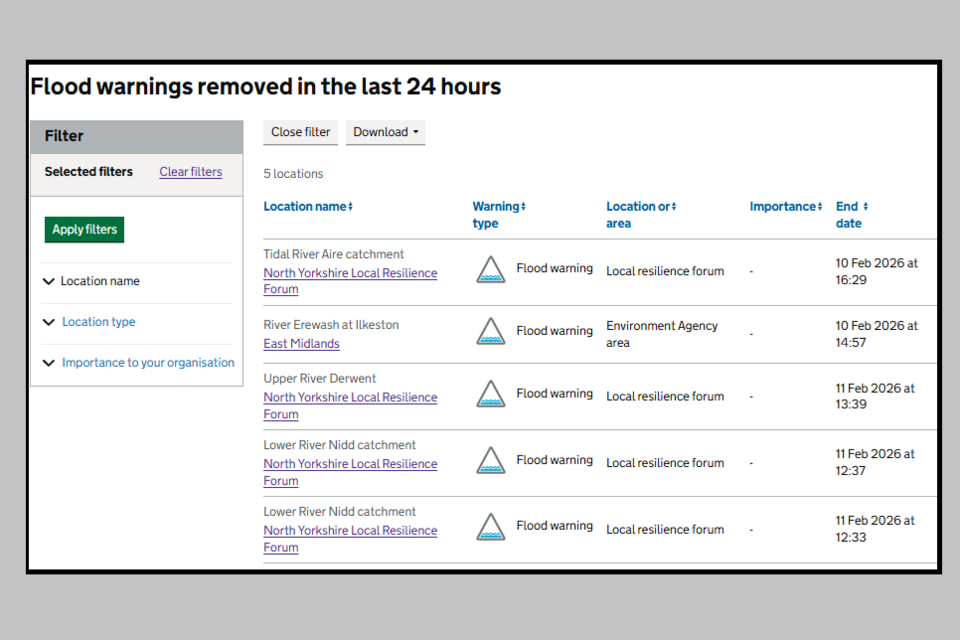The height and width of the screenshot is (640, 960).
Task: Click the green Apply filters button
Action: 85,230
